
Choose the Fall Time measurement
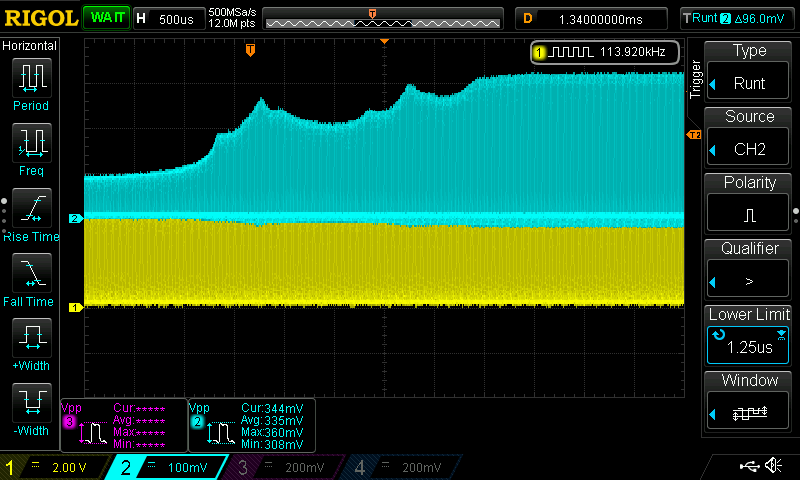click(x=31, y=279)
